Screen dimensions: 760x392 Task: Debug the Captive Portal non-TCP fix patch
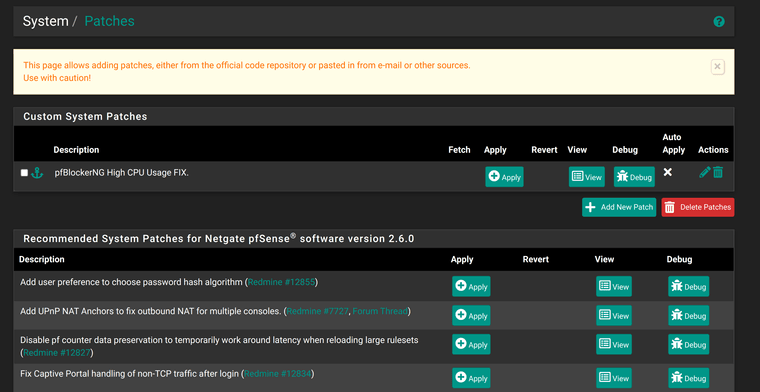pyautogui.click(x=688, y=378)
